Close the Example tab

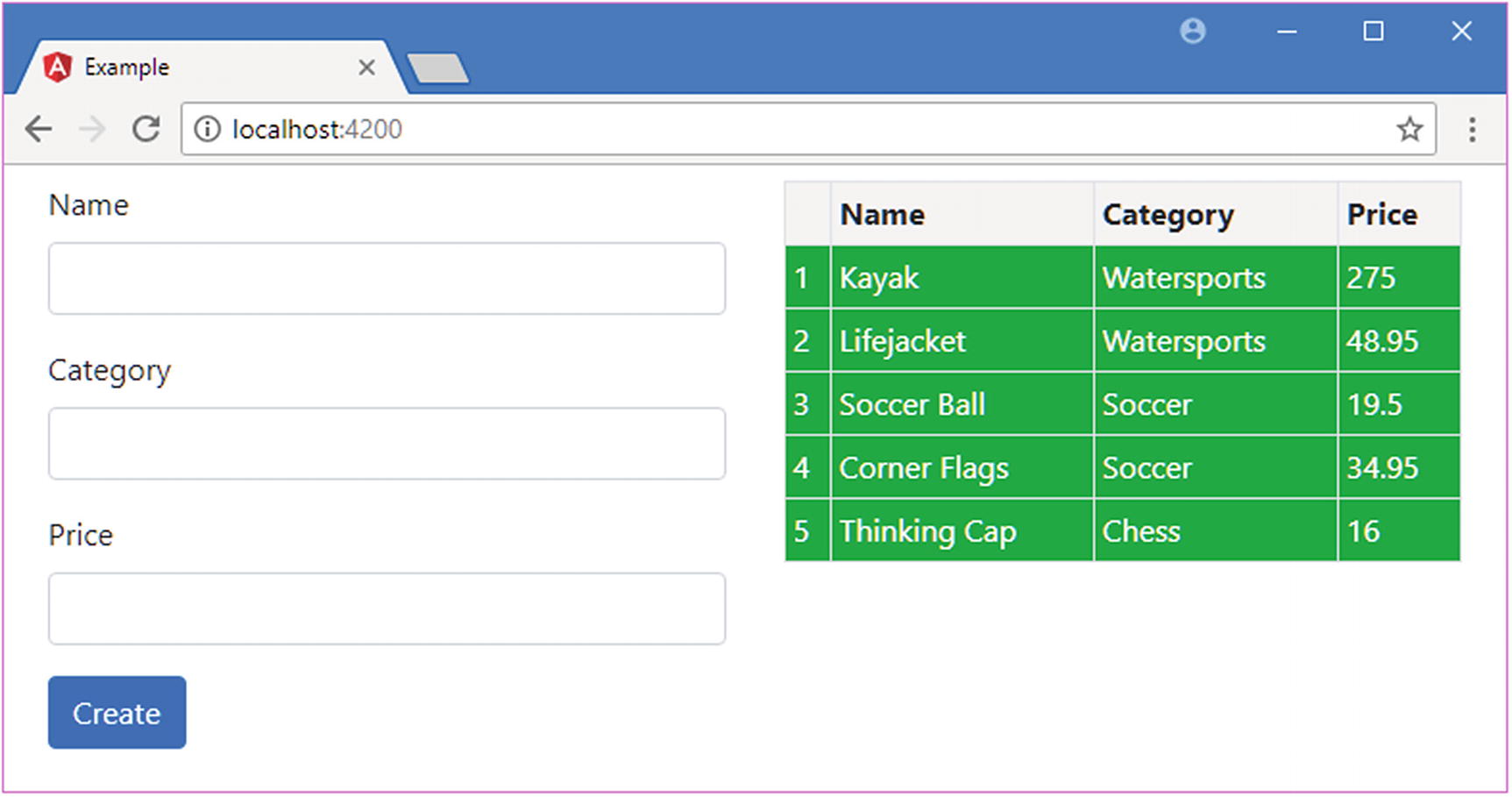pos(366,68)
